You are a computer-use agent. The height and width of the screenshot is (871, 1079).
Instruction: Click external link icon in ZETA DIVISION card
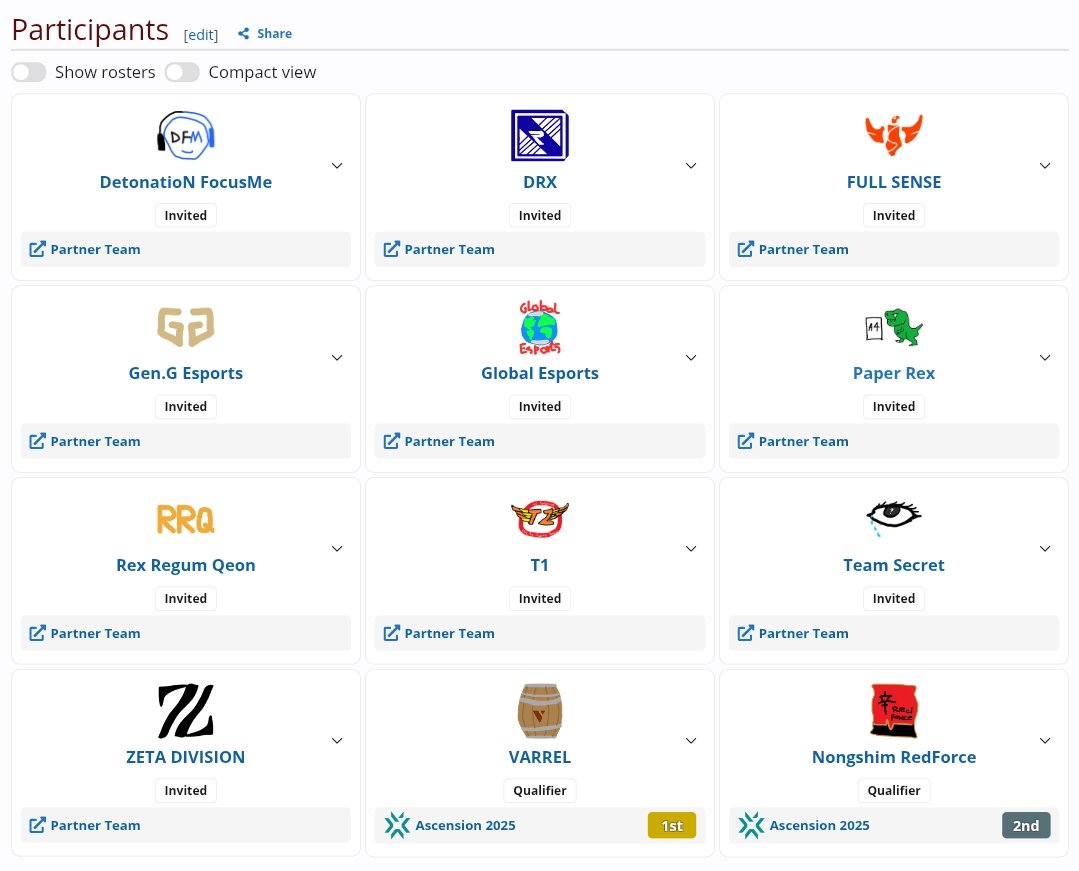(x=37, y=825)
